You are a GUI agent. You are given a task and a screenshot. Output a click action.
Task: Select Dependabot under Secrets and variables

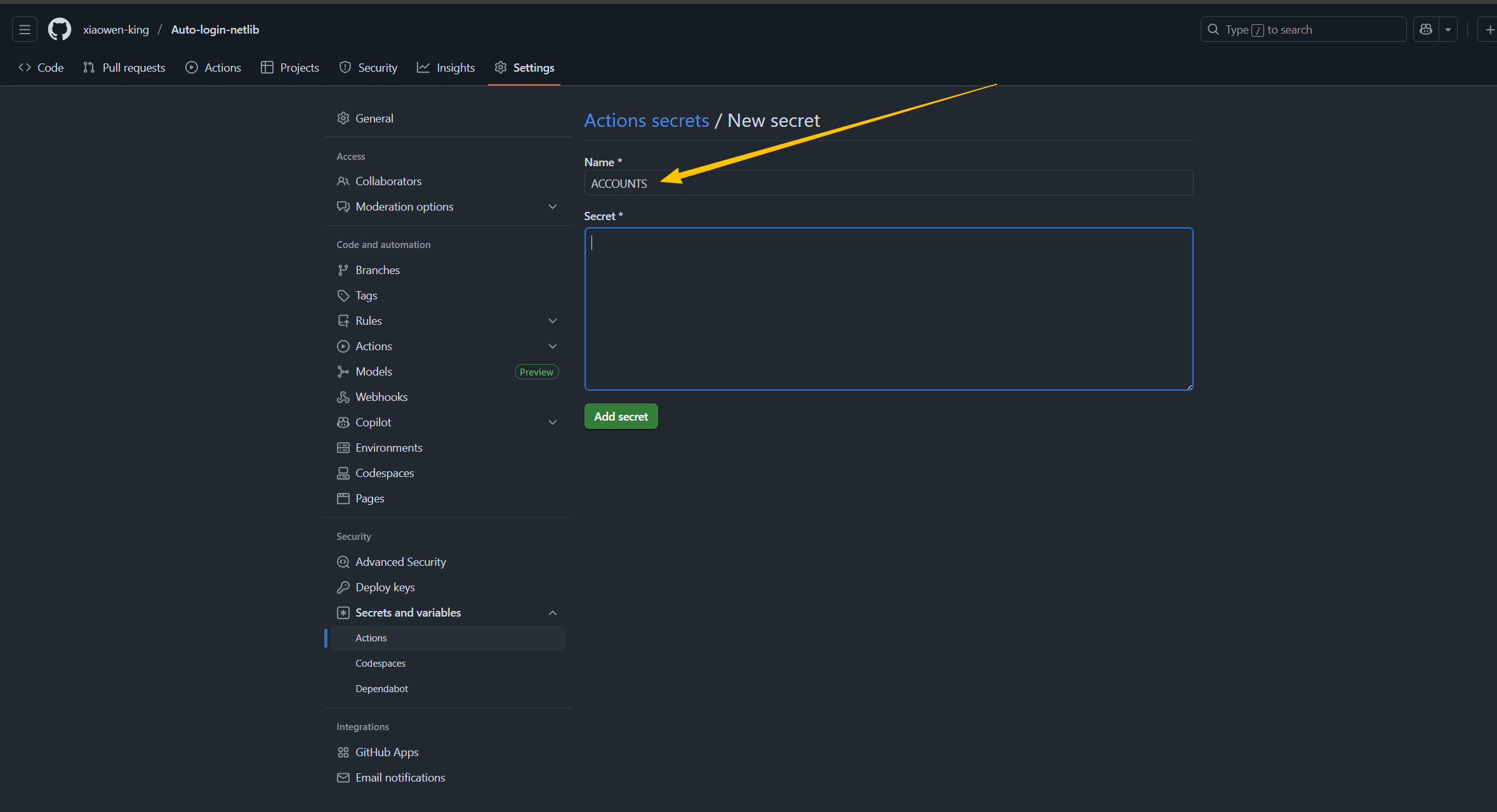(381, 689)
